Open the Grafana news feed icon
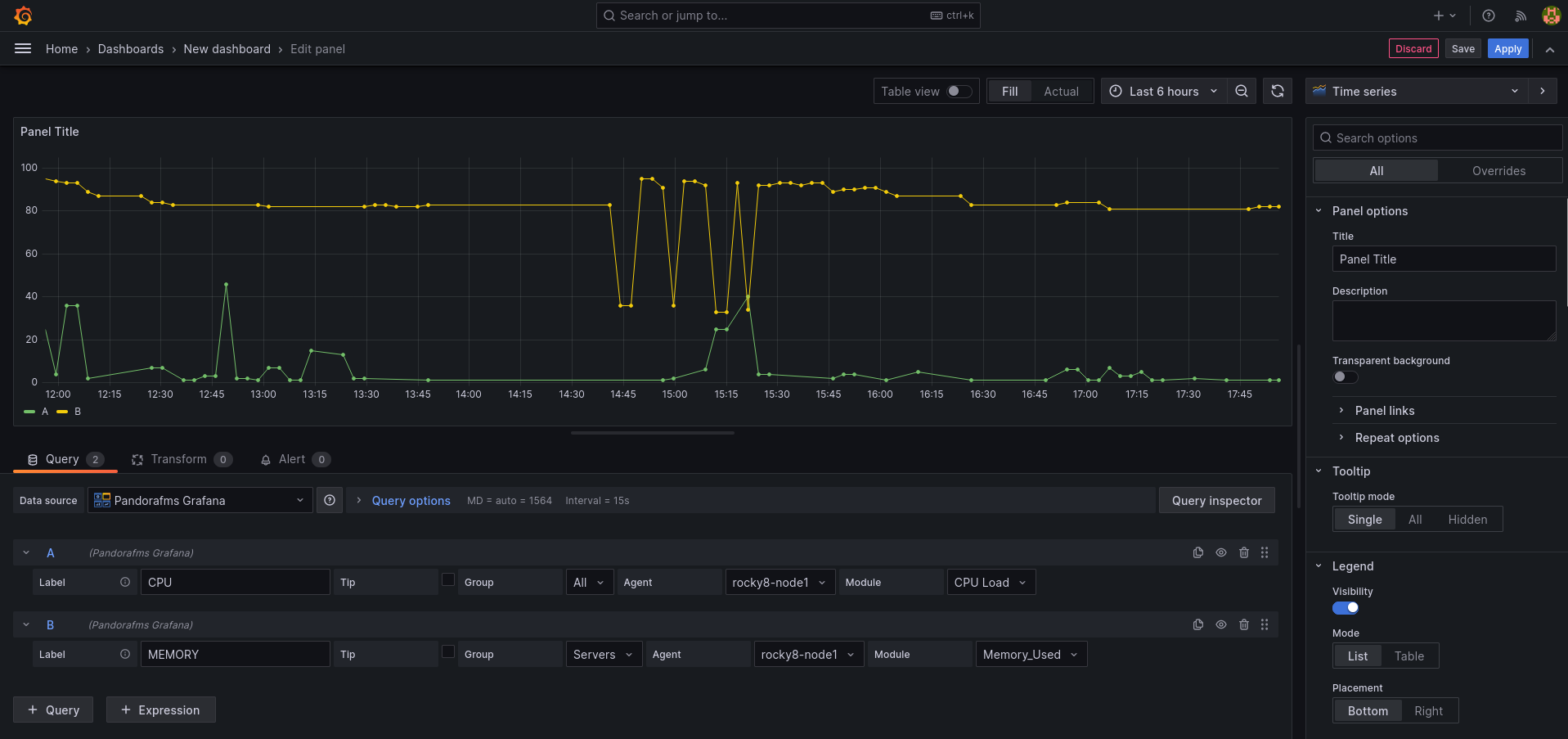The height and width of the screenshot is (739, 1568). (1521, 16)
